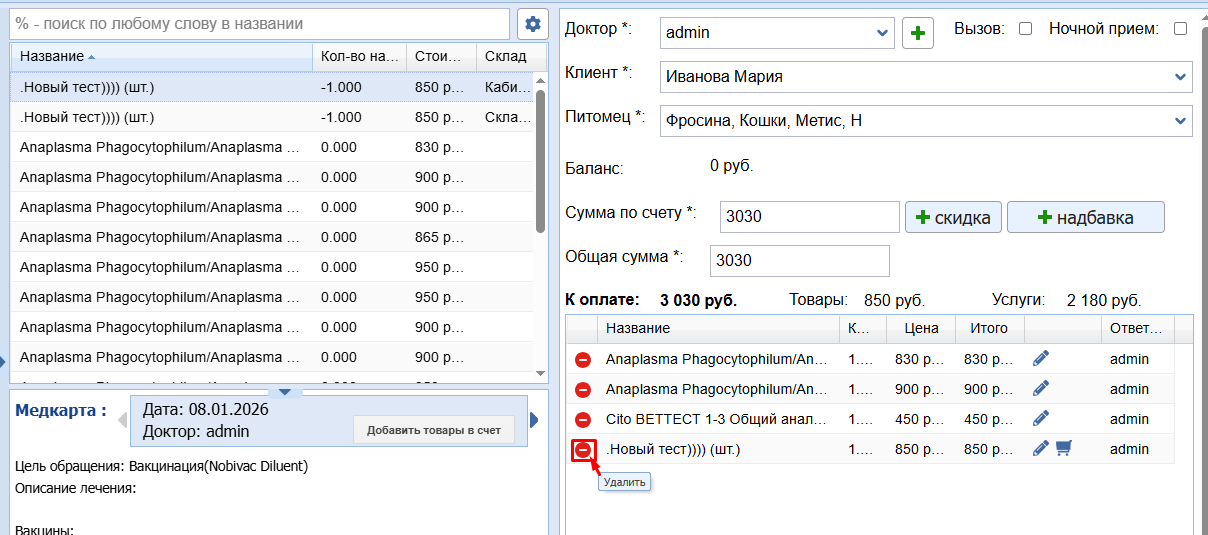The width and height of the screenshot is (1208, 535).
Task: Enable the Вызов checkbox
Action: 1025,29
